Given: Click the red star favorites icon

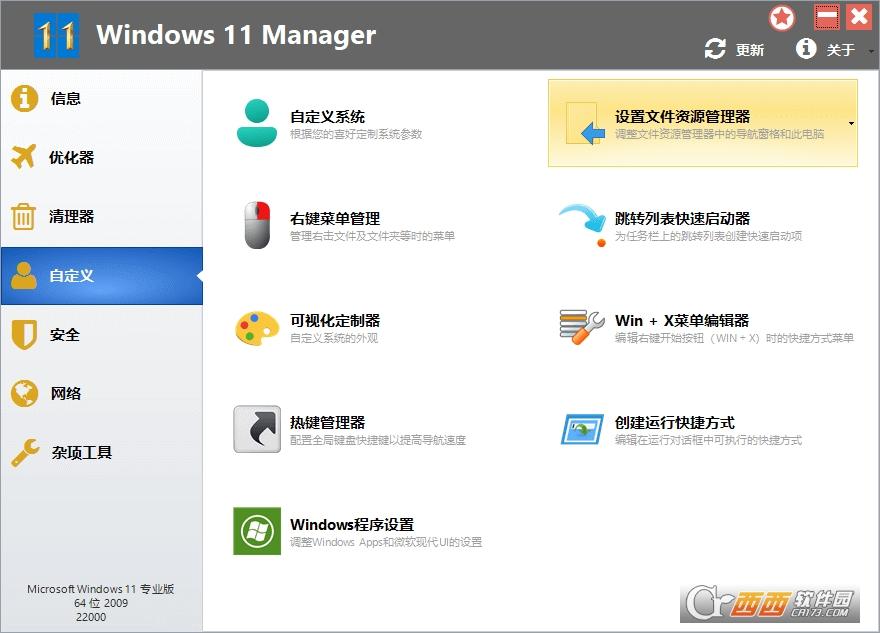Looking at the screenshot, I should (x=782, y=18).
